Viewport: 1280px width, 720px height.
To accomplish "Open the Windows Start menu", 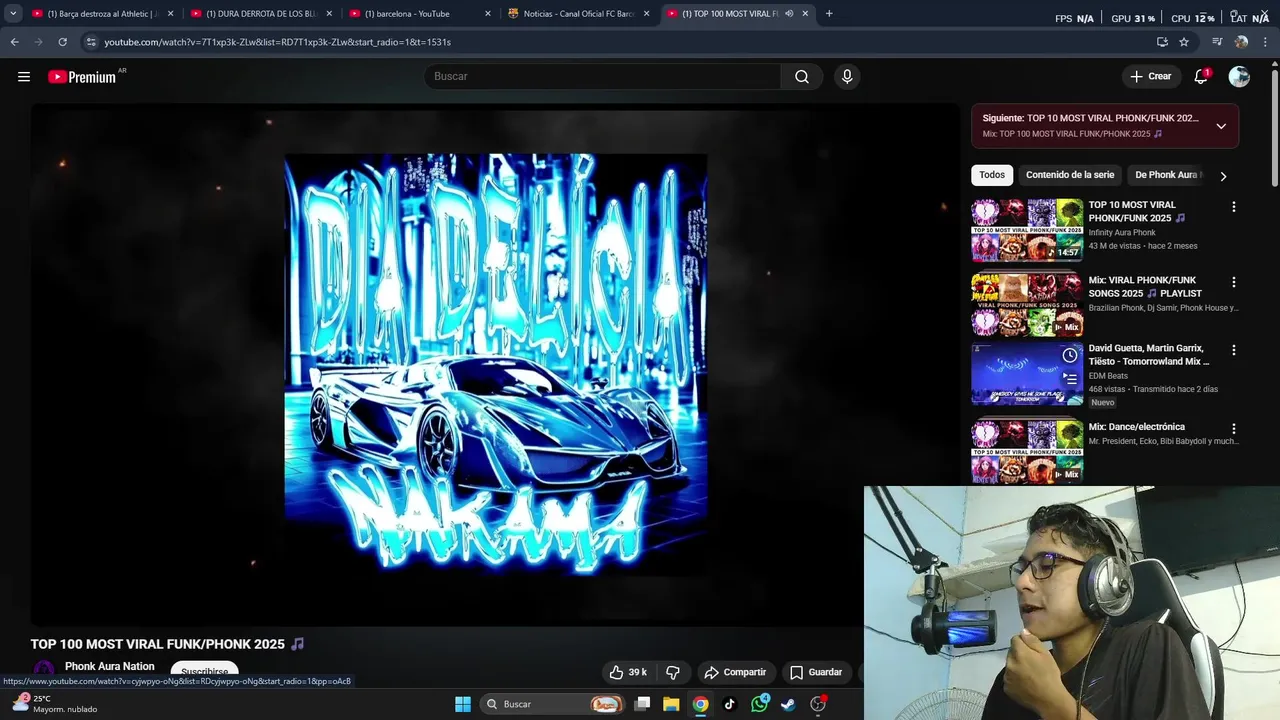I will (x=463, y=704).
